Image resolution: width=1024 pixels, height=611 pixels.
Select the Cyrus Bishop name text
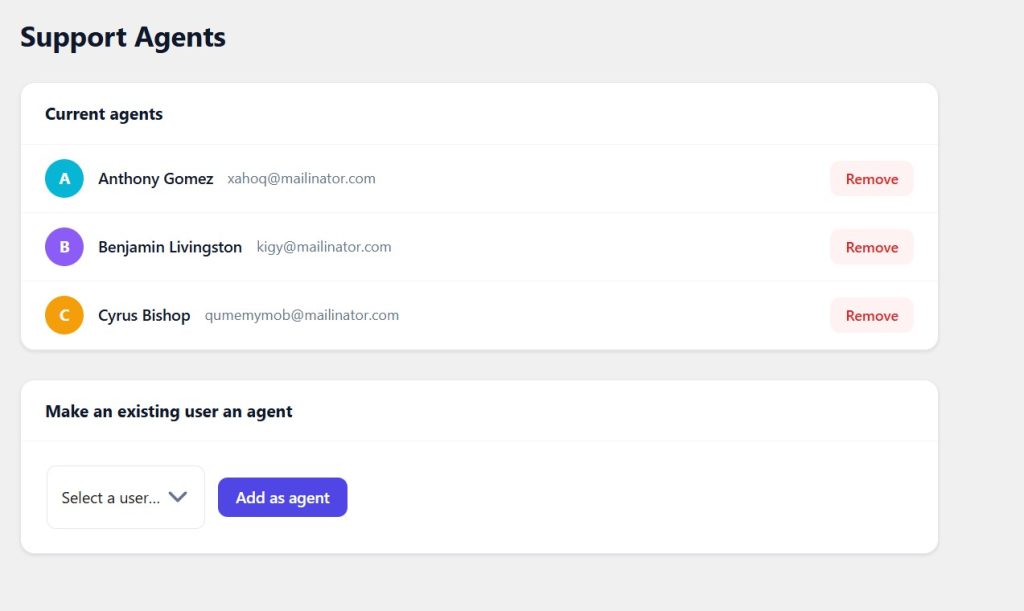[x=144, y=315]
